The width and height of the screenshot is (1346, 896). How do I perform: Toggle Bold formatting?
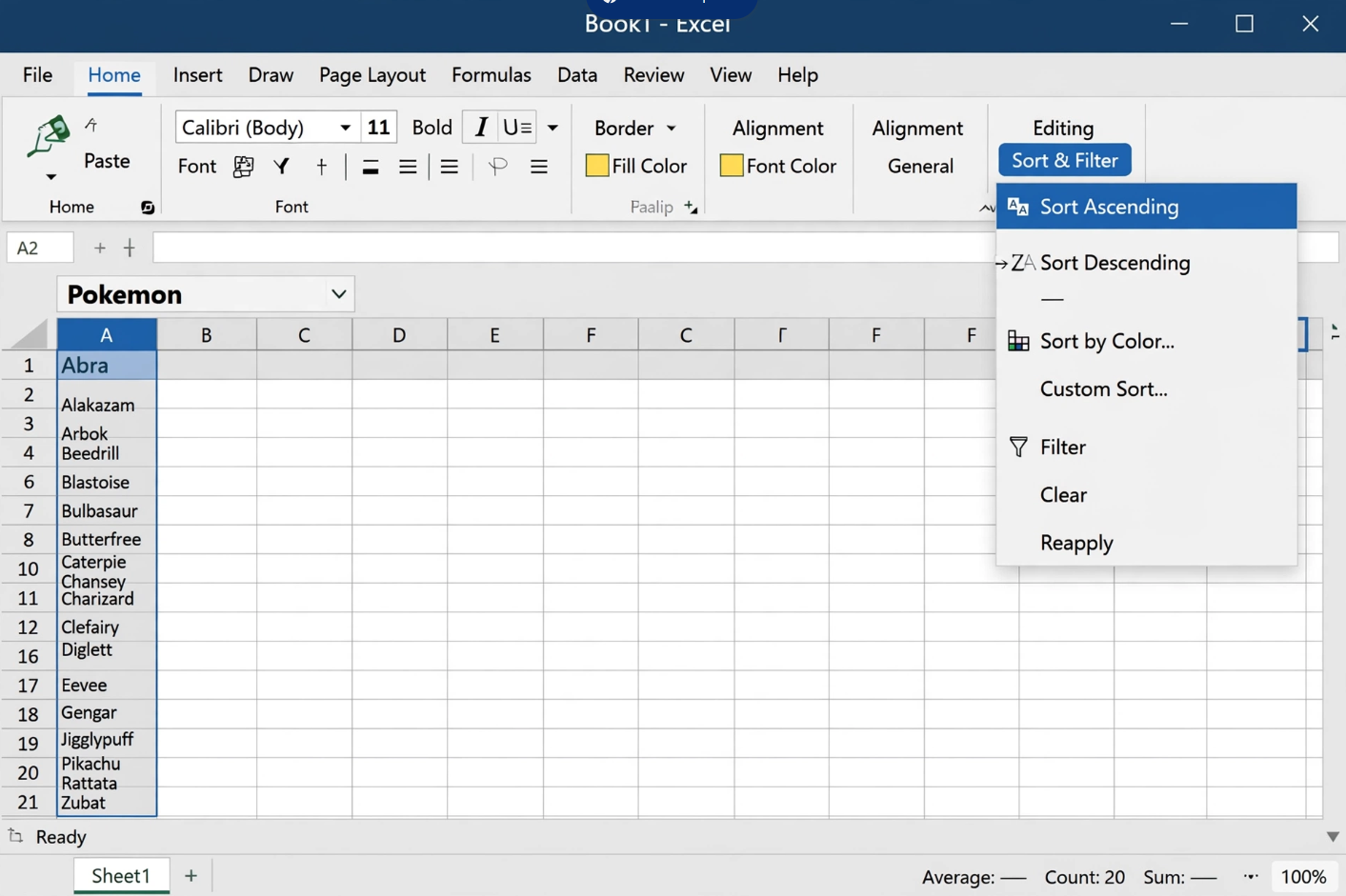tap(432, 128)
